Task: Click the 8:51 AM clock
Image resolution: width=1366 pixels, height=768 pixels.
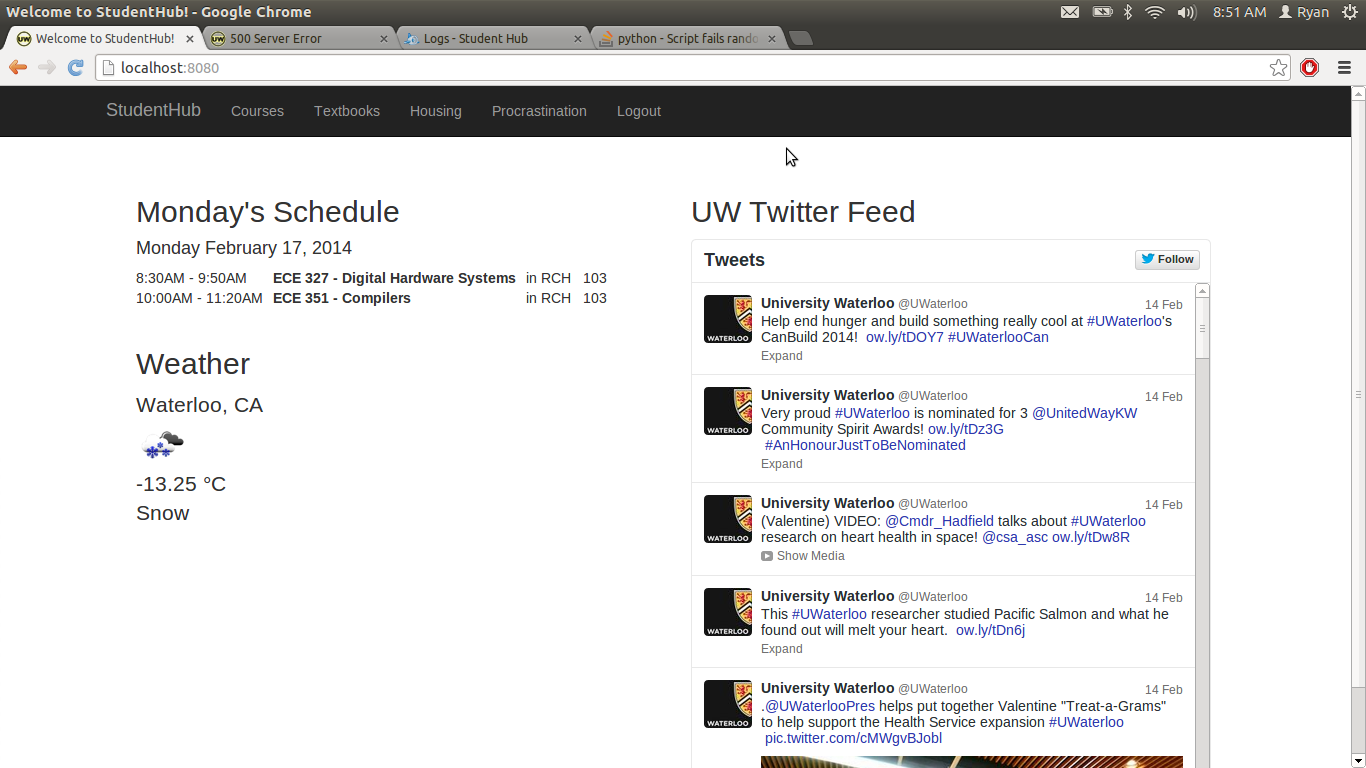Action: tap(1239, 12)
